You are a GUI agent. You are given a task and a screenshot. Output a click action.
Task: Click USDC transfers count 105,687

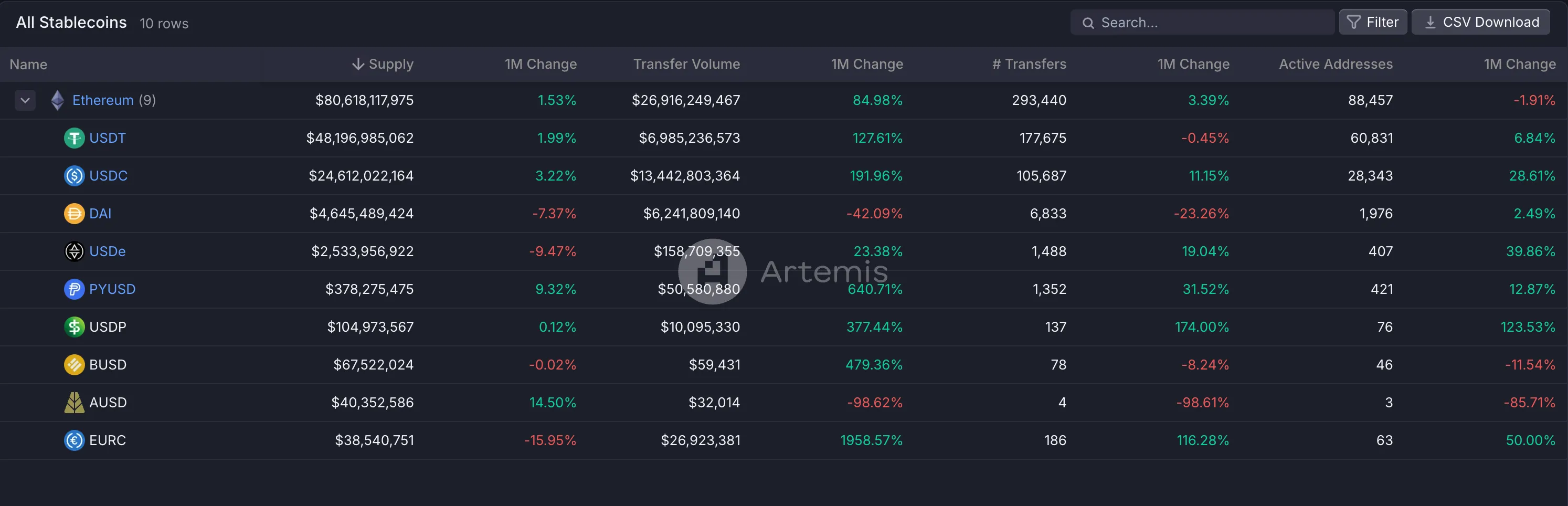click(1042, 176)
